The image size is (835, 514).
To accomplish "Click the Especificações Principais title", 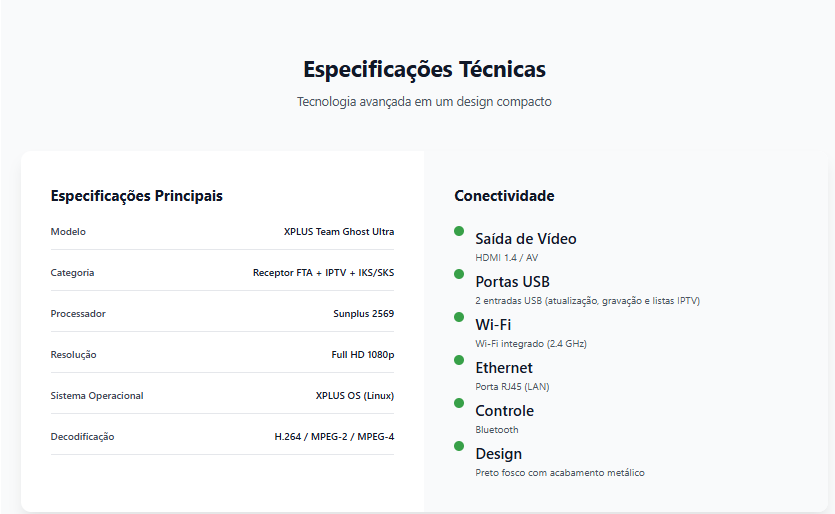I will click(x=137, y=196).
